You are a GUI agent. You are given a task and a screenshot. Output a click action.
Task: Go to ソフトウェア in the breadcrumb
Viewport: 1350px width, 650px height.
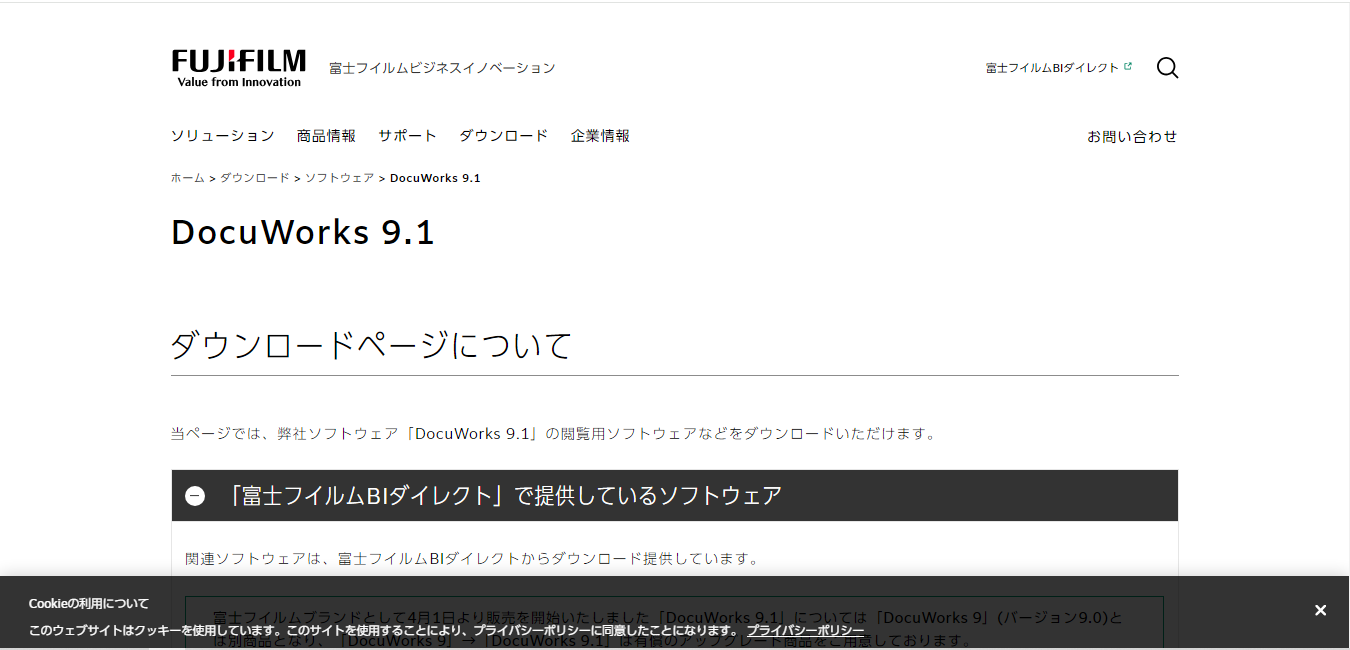tap(339, 178)
